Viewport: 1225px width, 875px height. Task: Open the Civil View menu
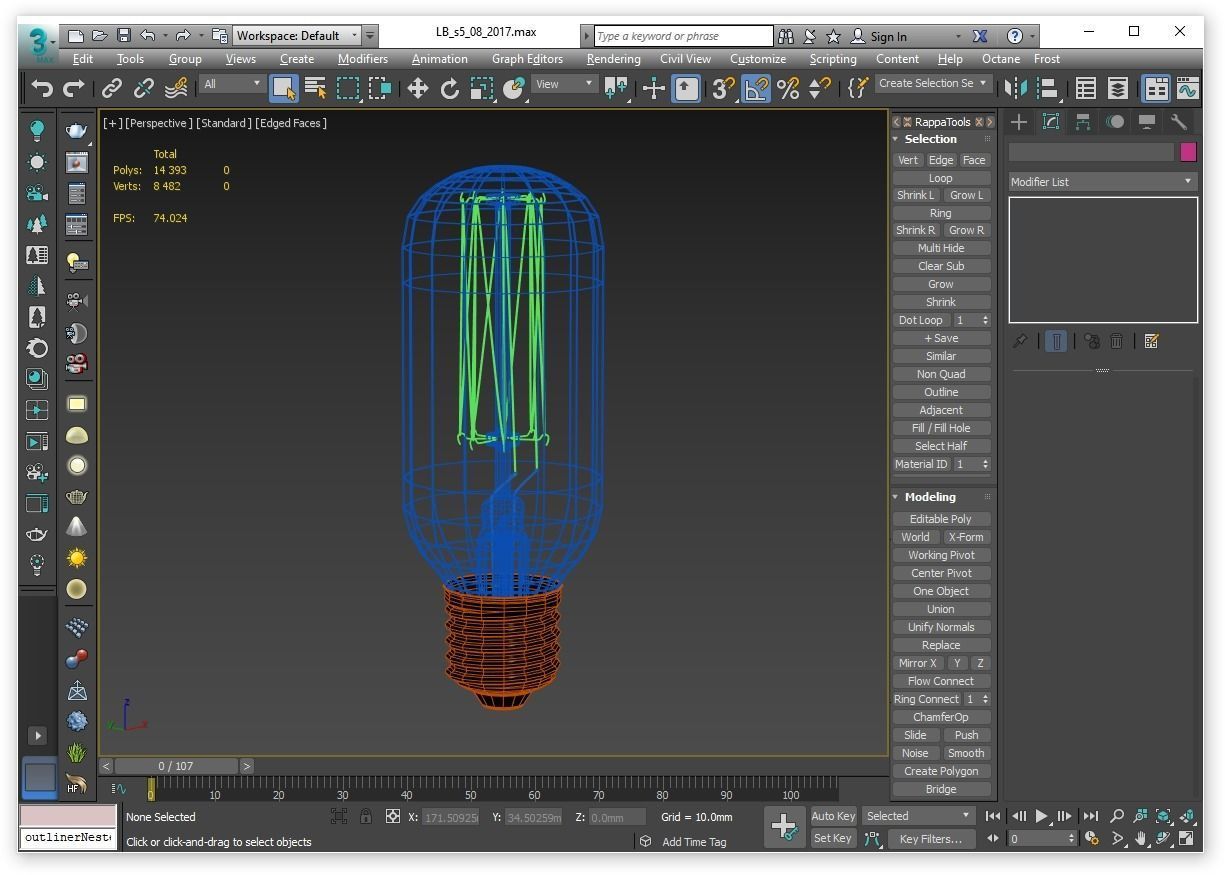click(685, 59)
